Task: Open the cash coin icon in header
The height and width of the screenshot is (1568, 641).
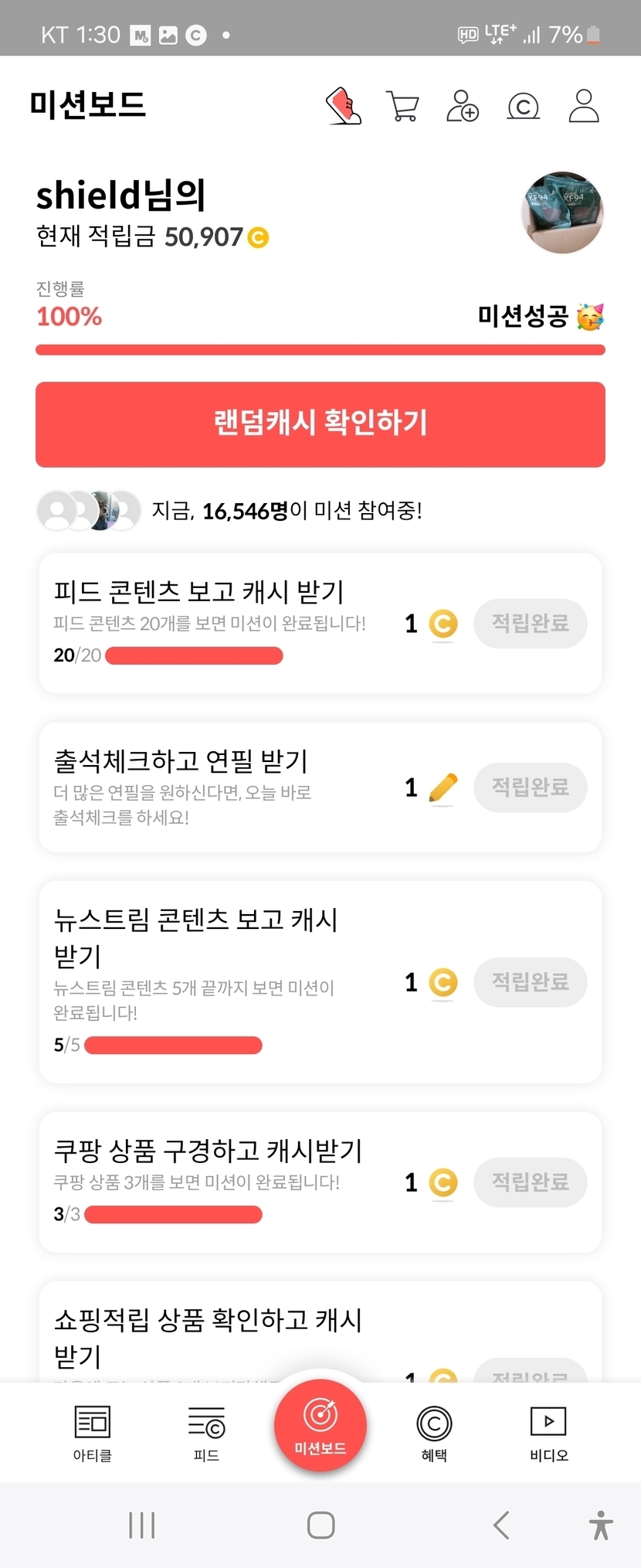Action: (523, 107)
